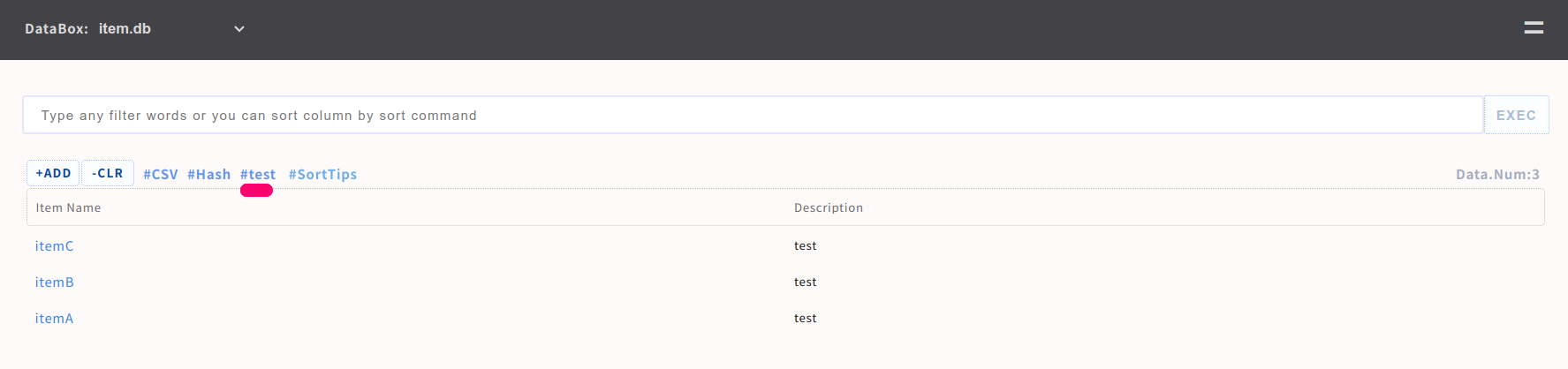
Task: Expand the item.db DataBox dropdown
Action: click(x=171, y=29)
